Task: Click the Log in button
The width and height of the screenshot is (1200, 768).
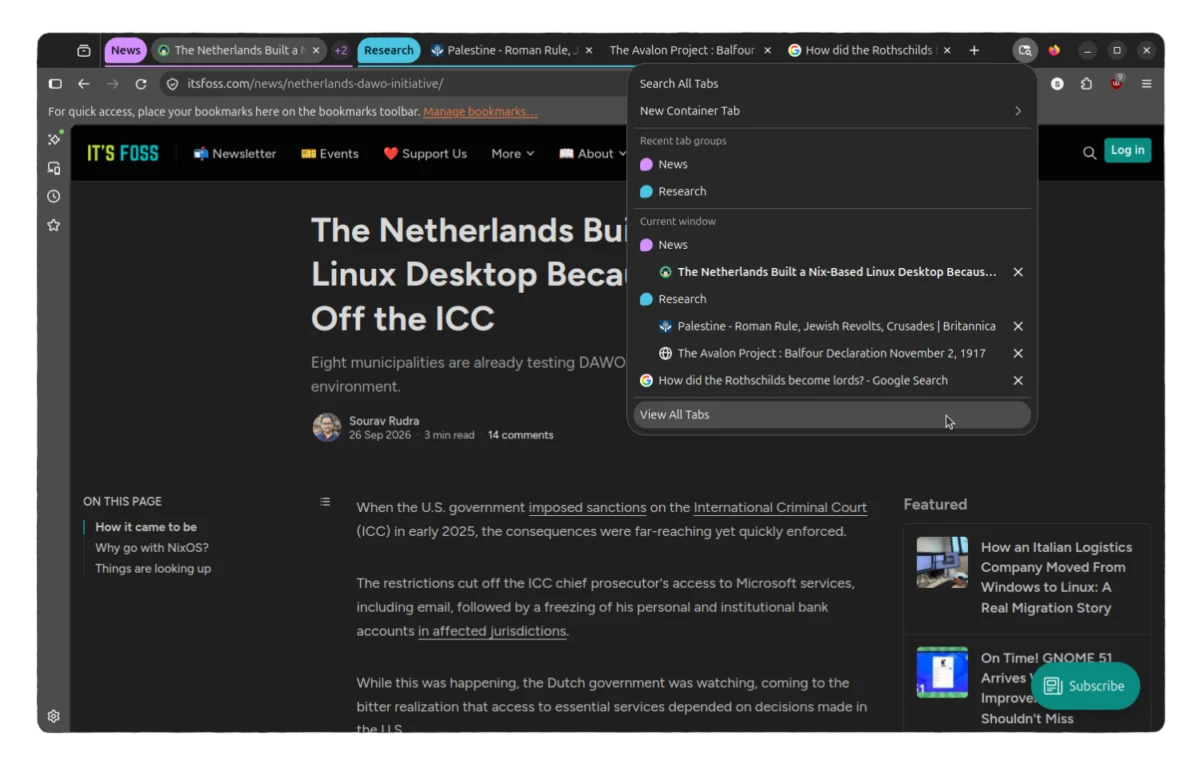Action: pos(1127,151)
